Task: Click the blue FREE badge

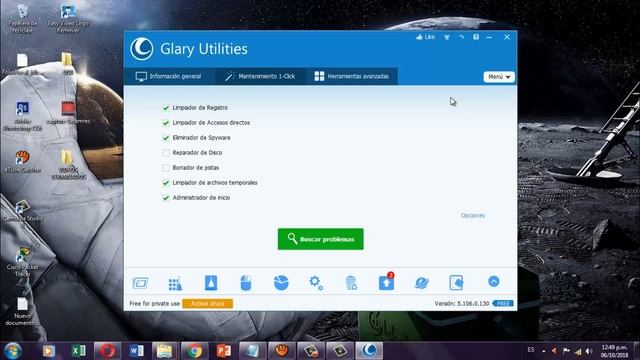Action: pyautogui.click(x=503, y=304)
